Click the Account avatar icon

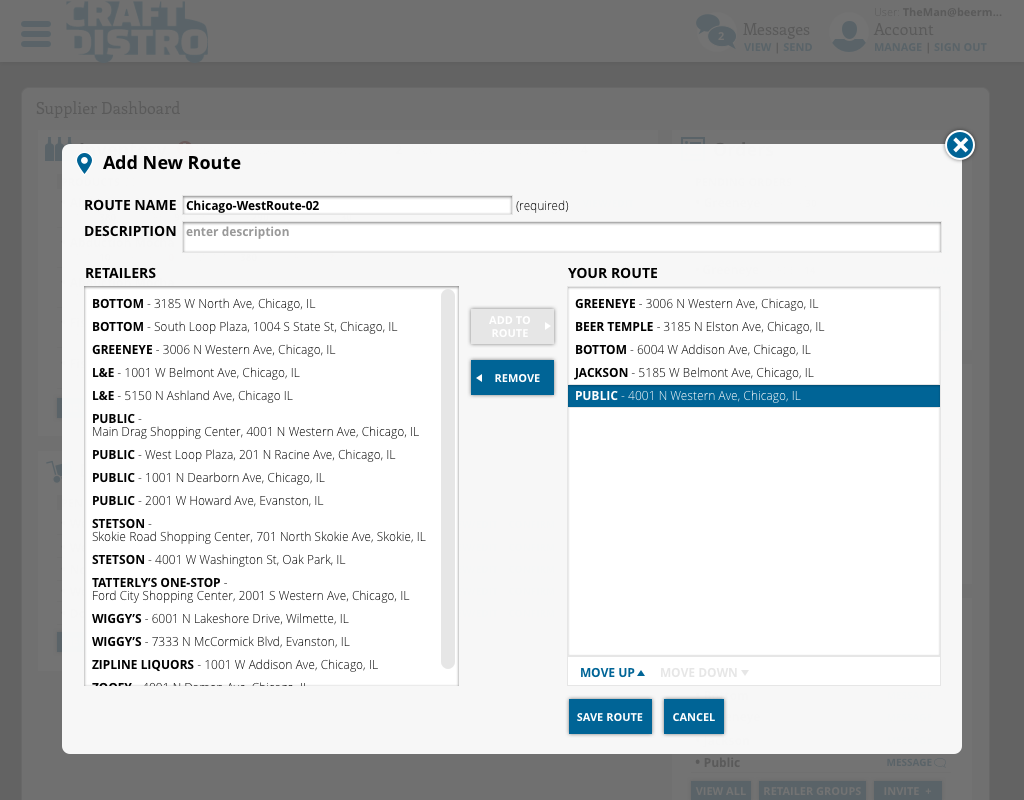click(848, 33)
